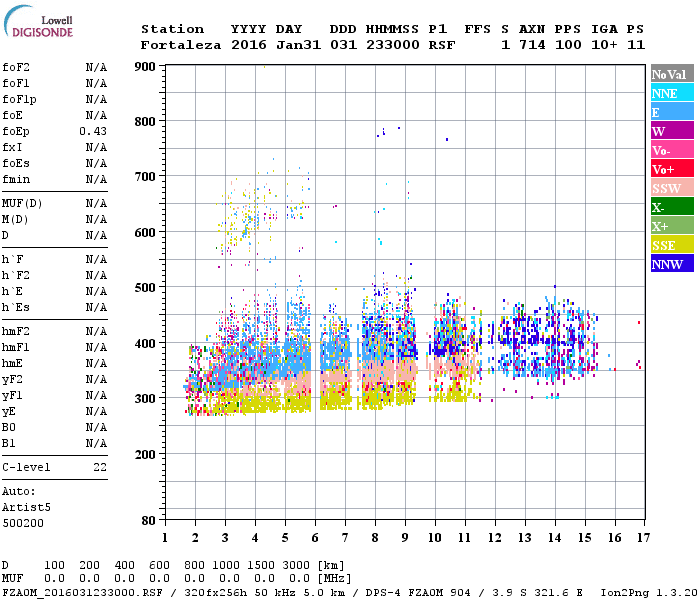
Task: Select the Vo+ red legend swatch
Action: 672,169
